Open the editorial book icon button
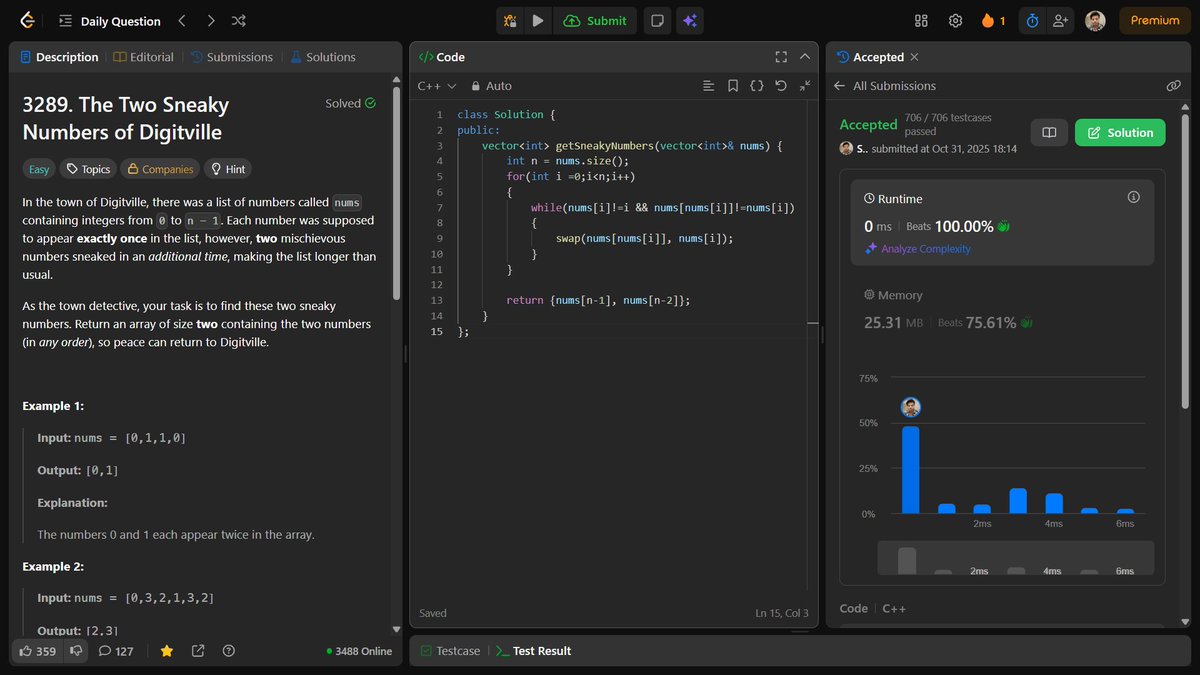This screenshot has height=675, width=1200. [1049, 132]
